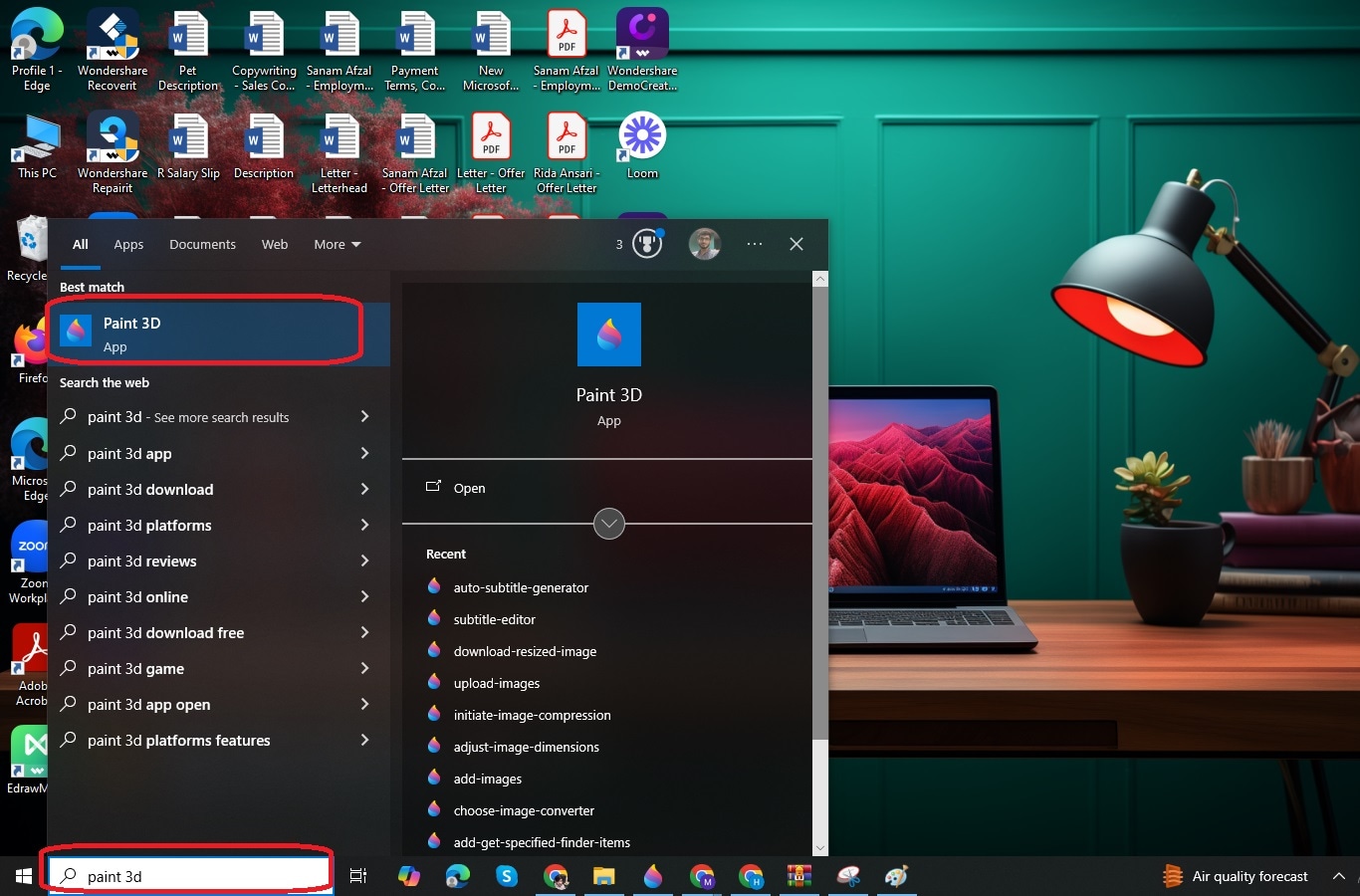Click the large Paint 3D app tile

click(609, 335)
